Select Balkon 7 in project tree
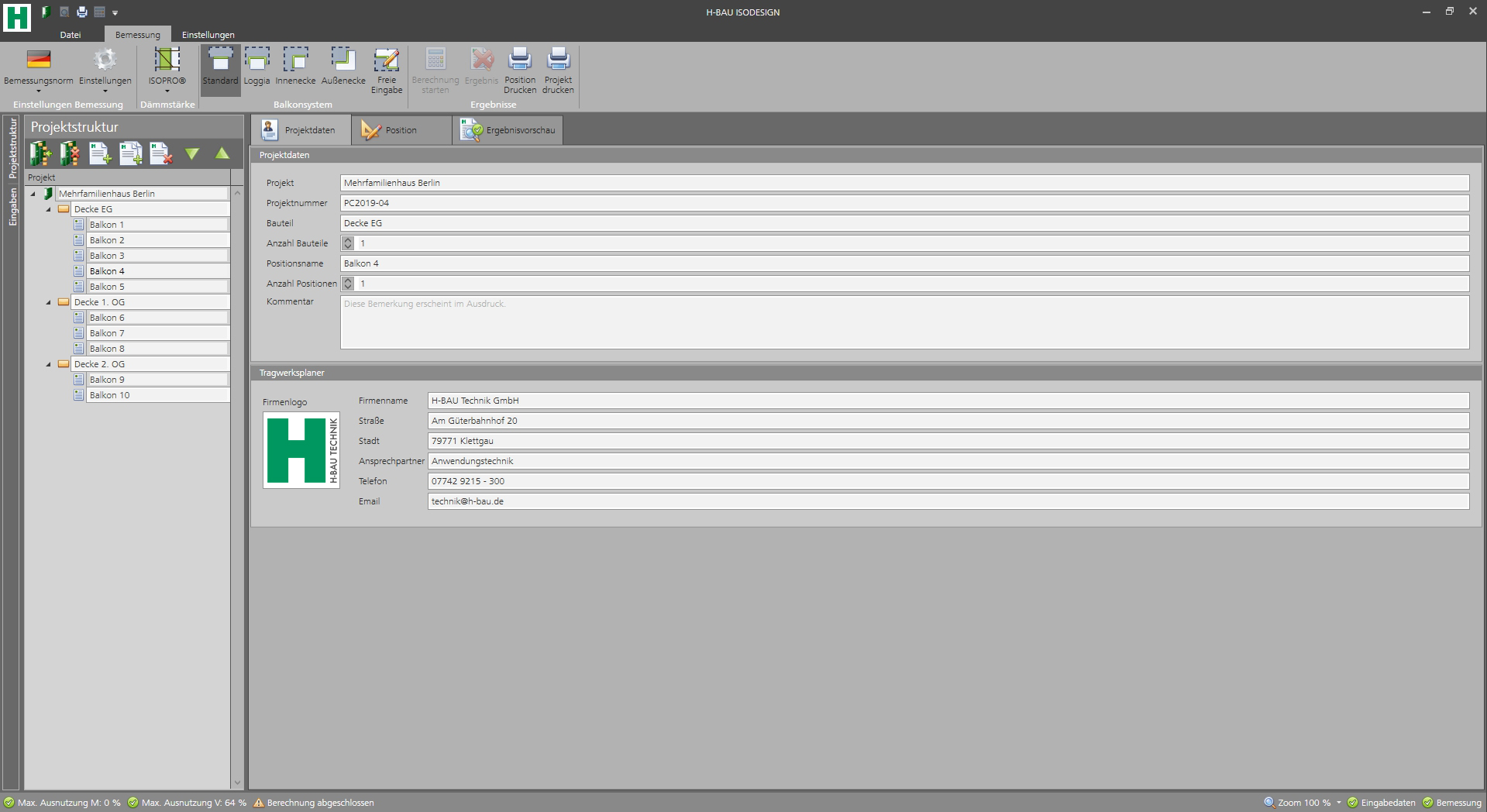This screenshot has width=1487, height=812. 107,333
